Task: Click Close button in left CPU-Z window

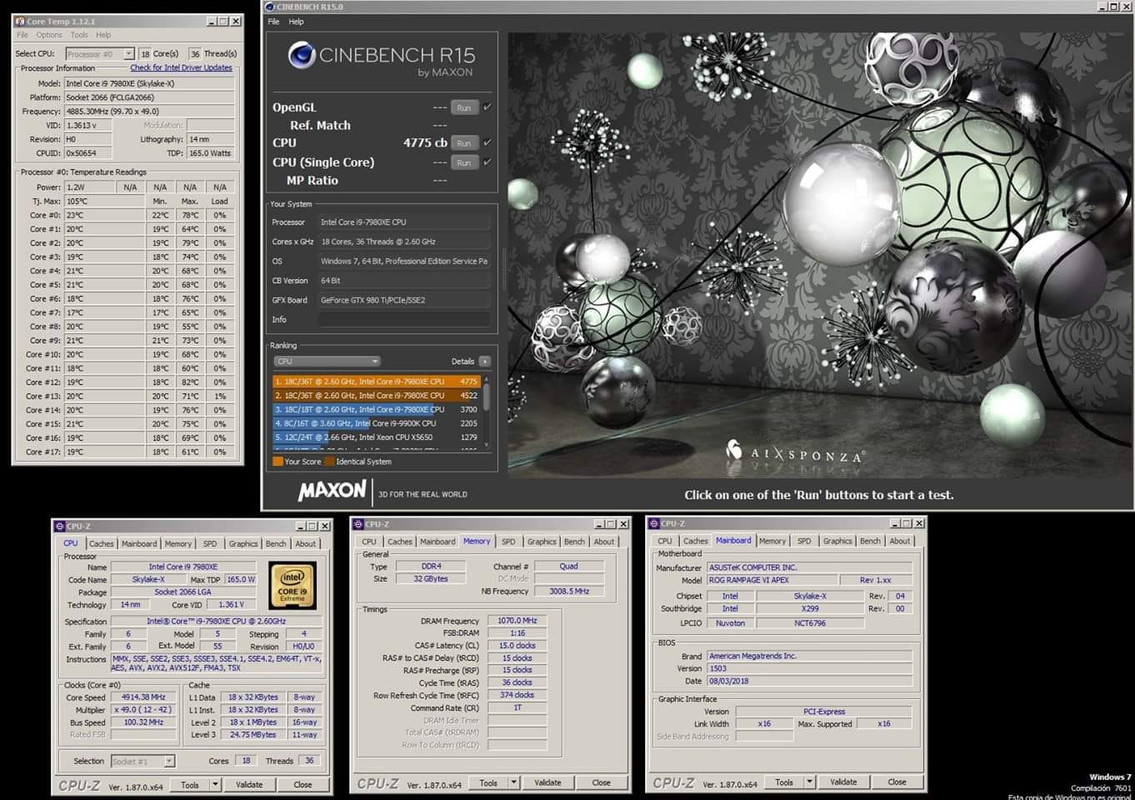Action: (x=303, y=785)
